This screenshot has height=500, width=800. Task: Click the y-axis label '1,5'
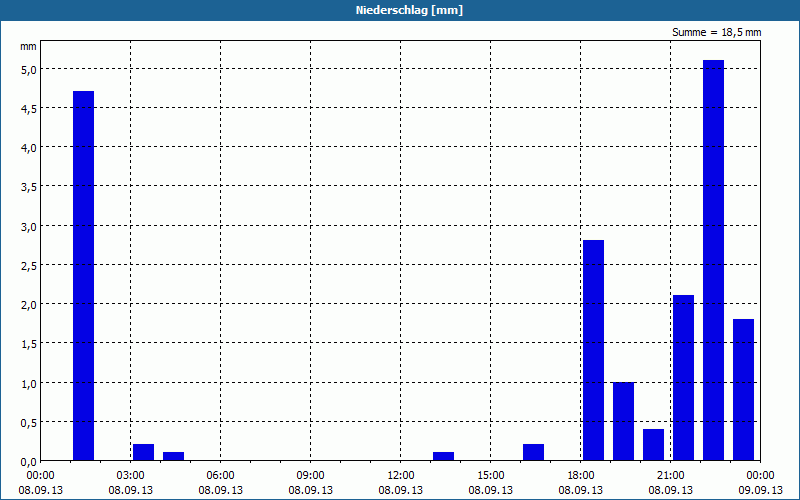click(x=29, y=344)
